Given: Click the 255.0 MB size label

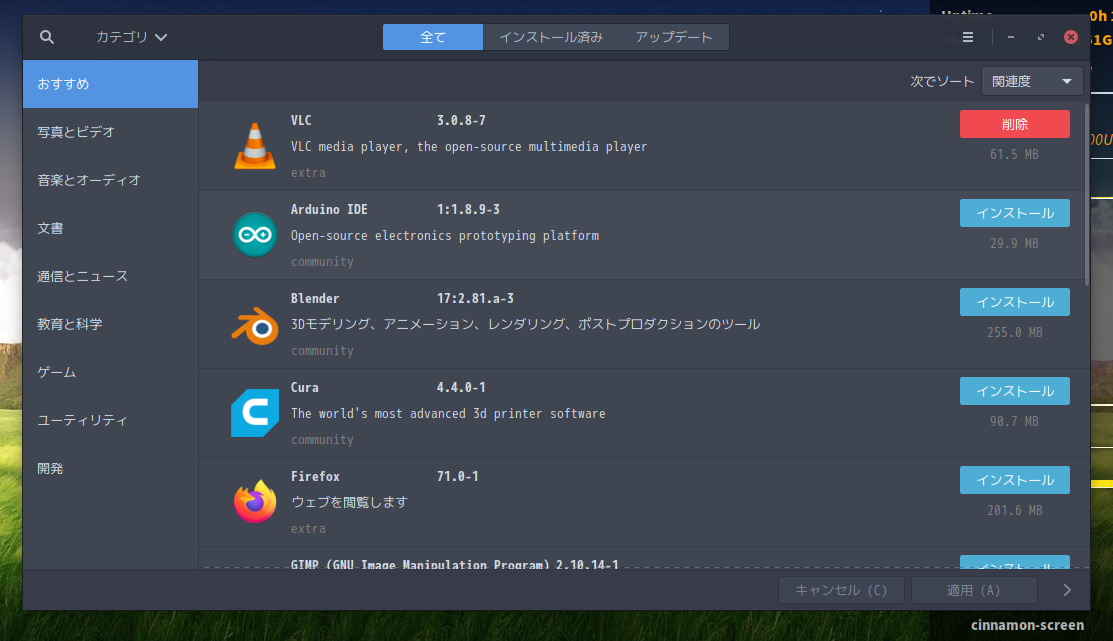Looking at the screenshot, I should (1014, 332).
